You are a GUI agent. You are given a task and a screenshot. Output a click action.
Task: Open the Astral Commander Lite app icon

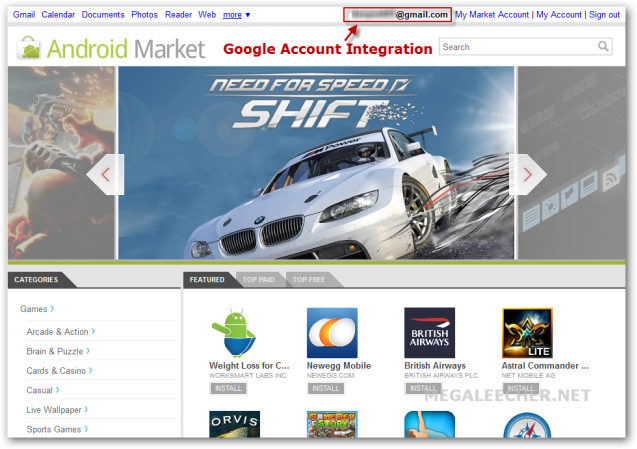[x=527, y=333]
